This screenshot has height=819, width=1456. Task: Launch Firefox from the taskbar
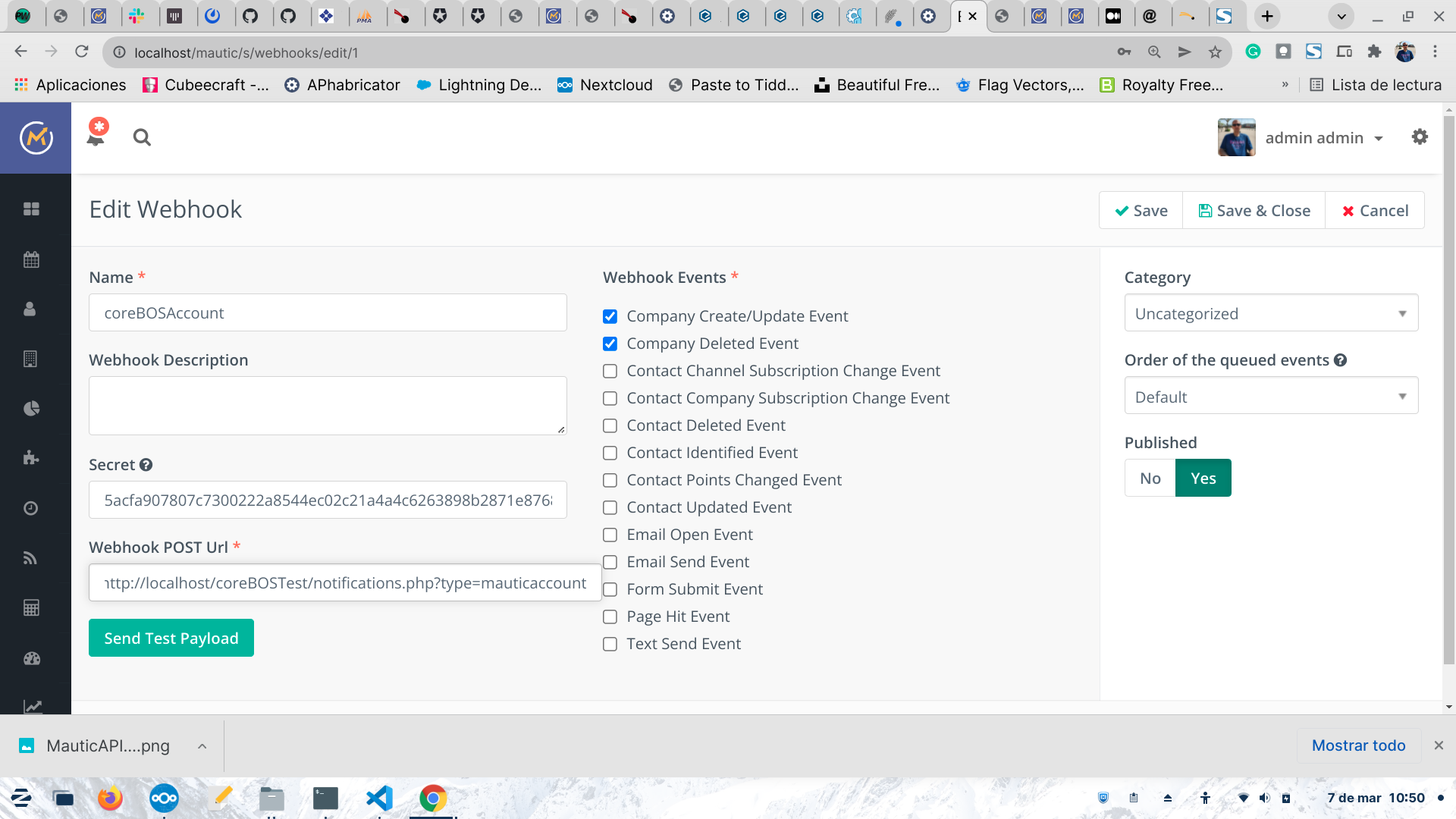(x=110, y=798)
